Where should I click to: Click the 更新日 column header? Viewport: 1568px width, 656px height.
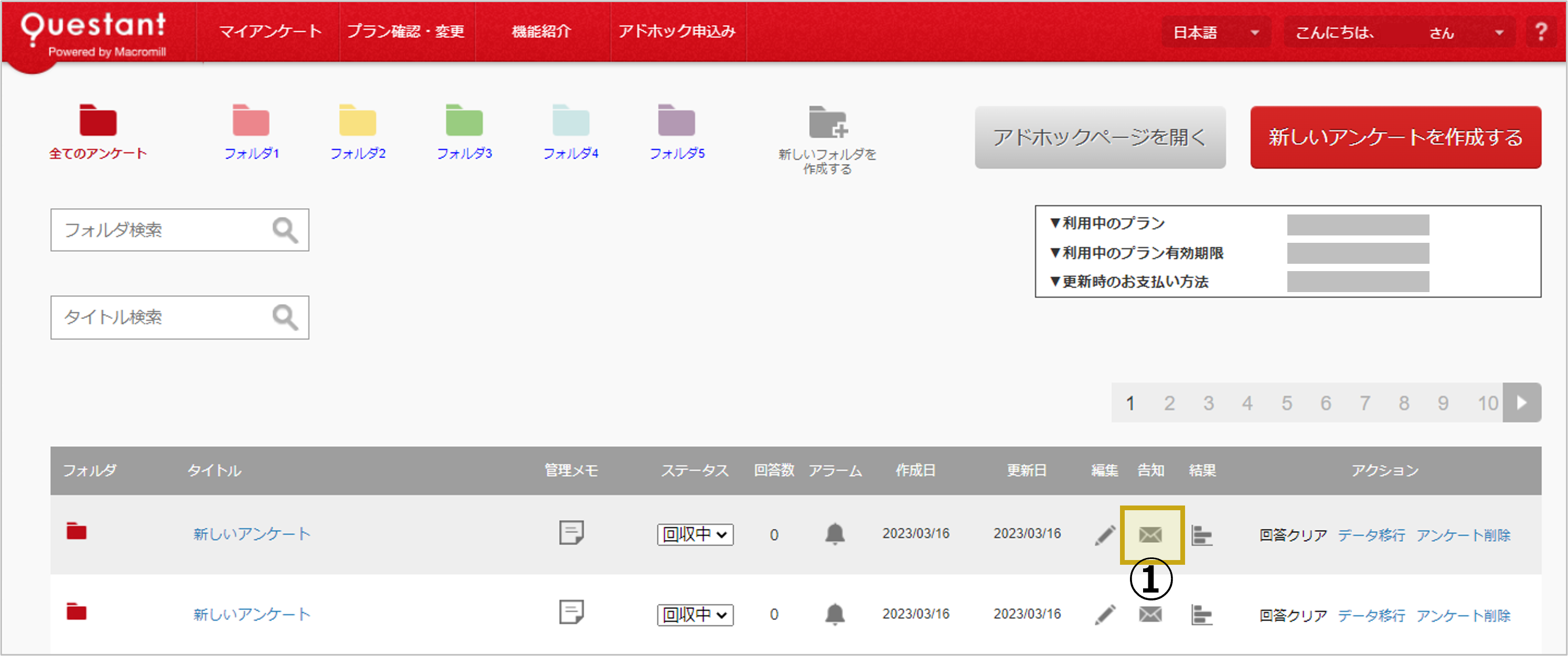click(x=1027, y=470)
